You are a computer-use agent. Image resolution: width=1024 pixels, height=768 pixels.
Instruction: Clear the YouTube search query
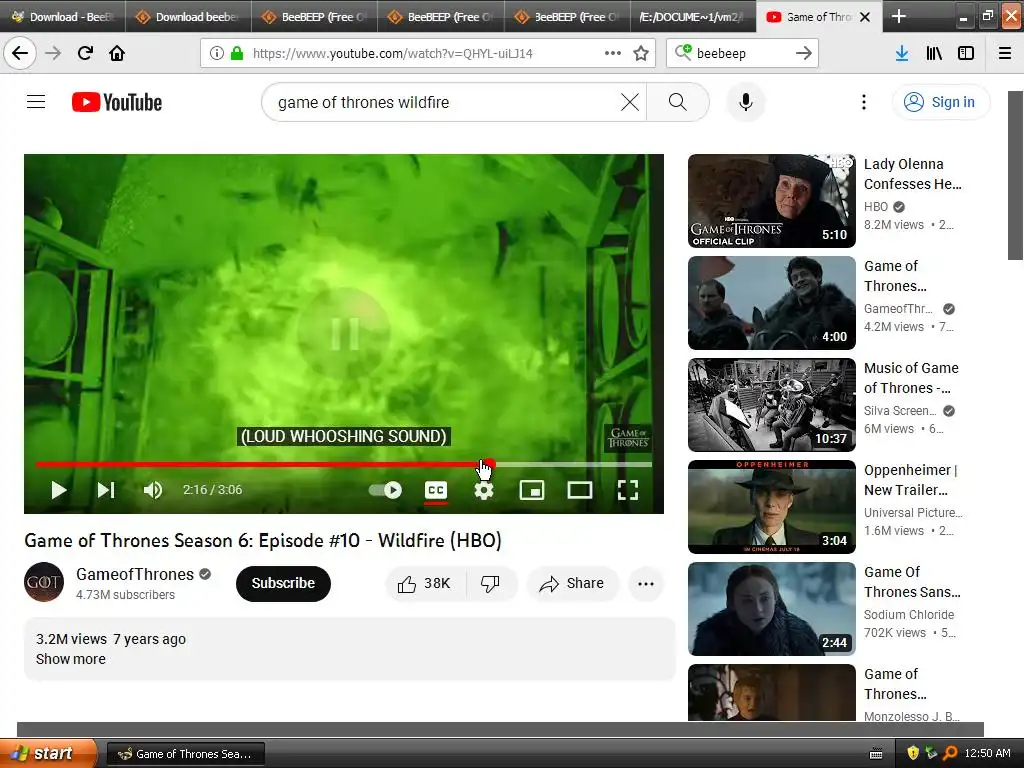pyautogui.click(x=630, y=102)
